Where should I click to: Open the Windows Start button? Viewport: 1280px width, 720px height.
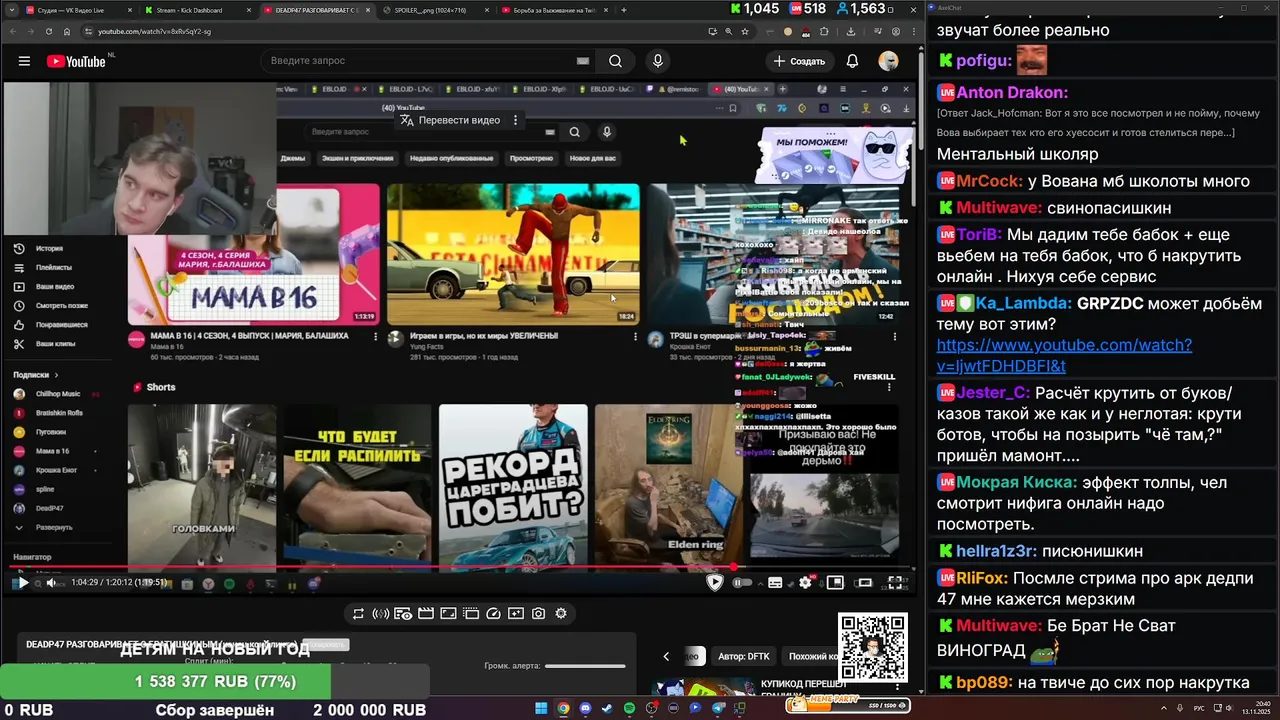pos(541,708)
